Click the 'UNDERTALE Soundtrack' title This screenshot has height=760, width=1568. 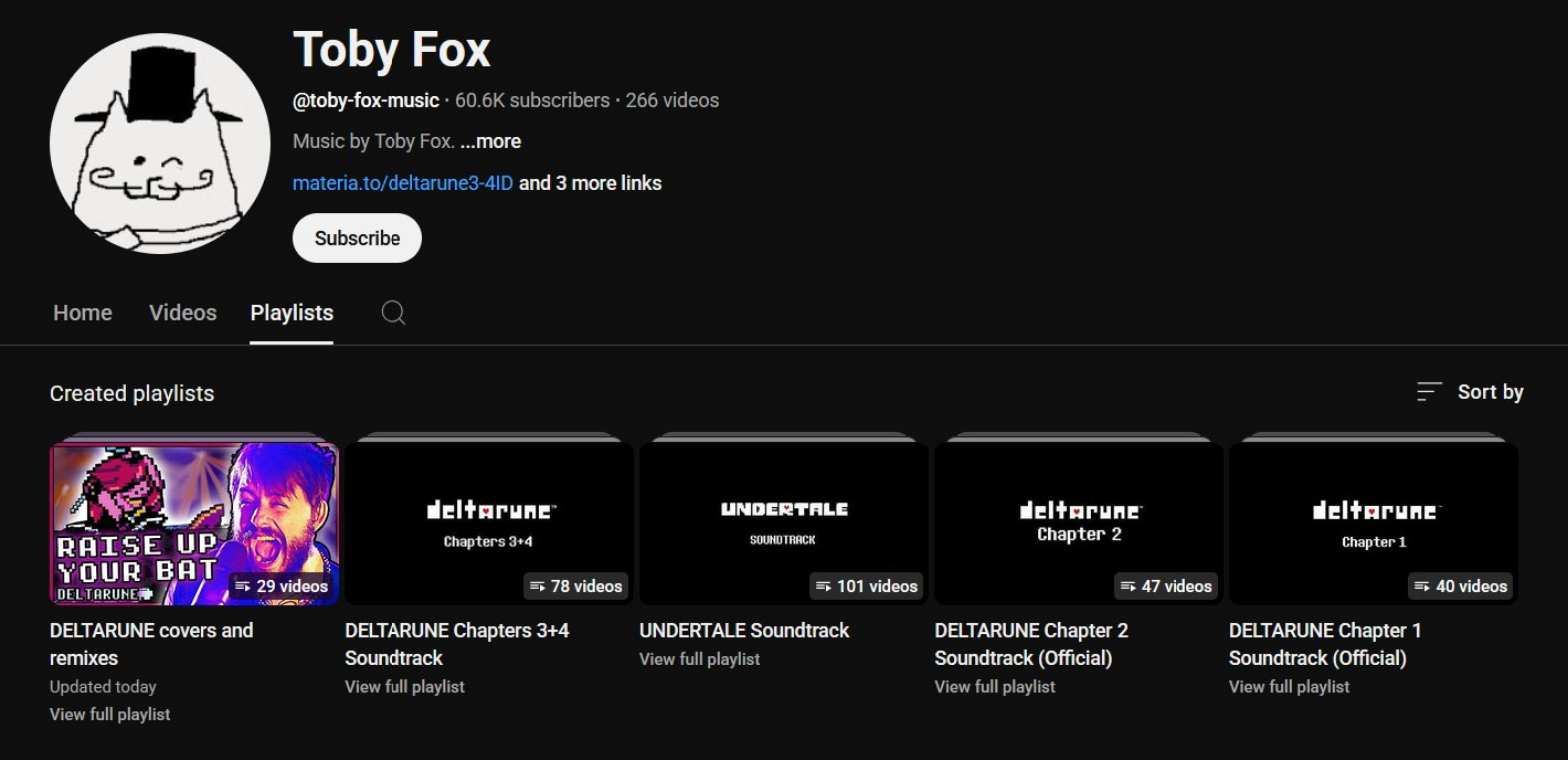744,631
